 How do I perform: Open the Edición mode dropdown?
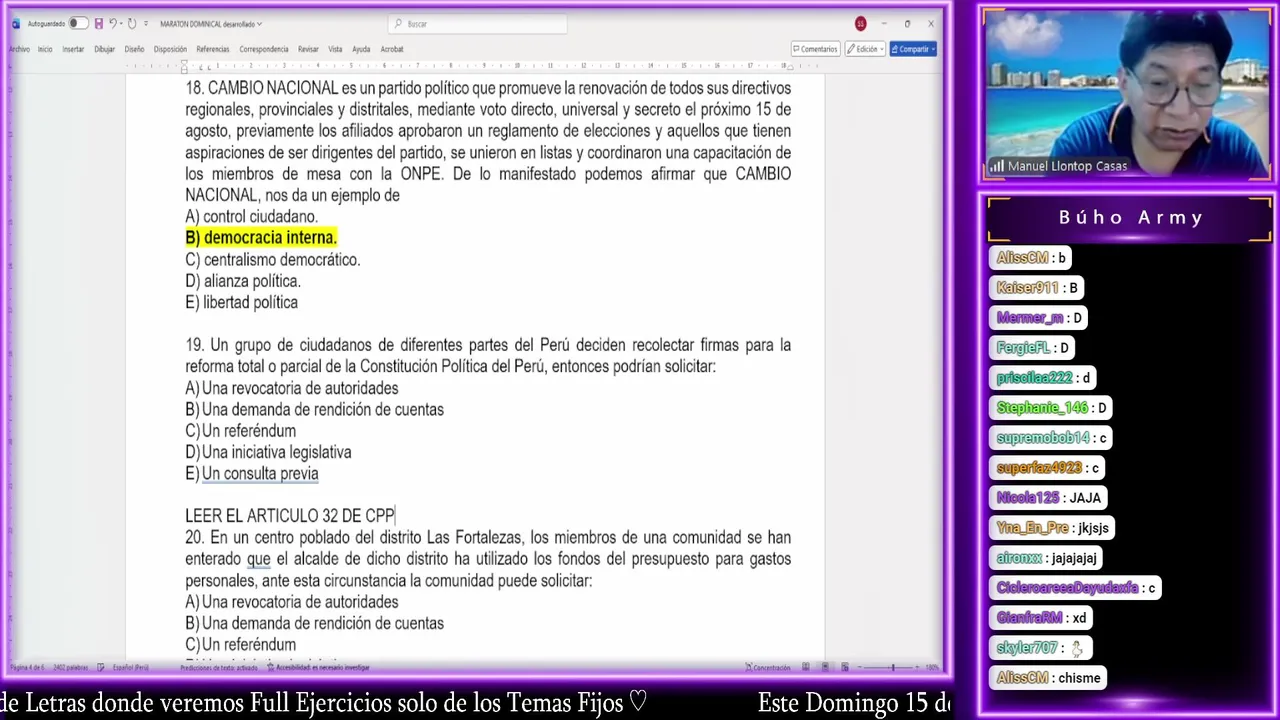[864, 49]
